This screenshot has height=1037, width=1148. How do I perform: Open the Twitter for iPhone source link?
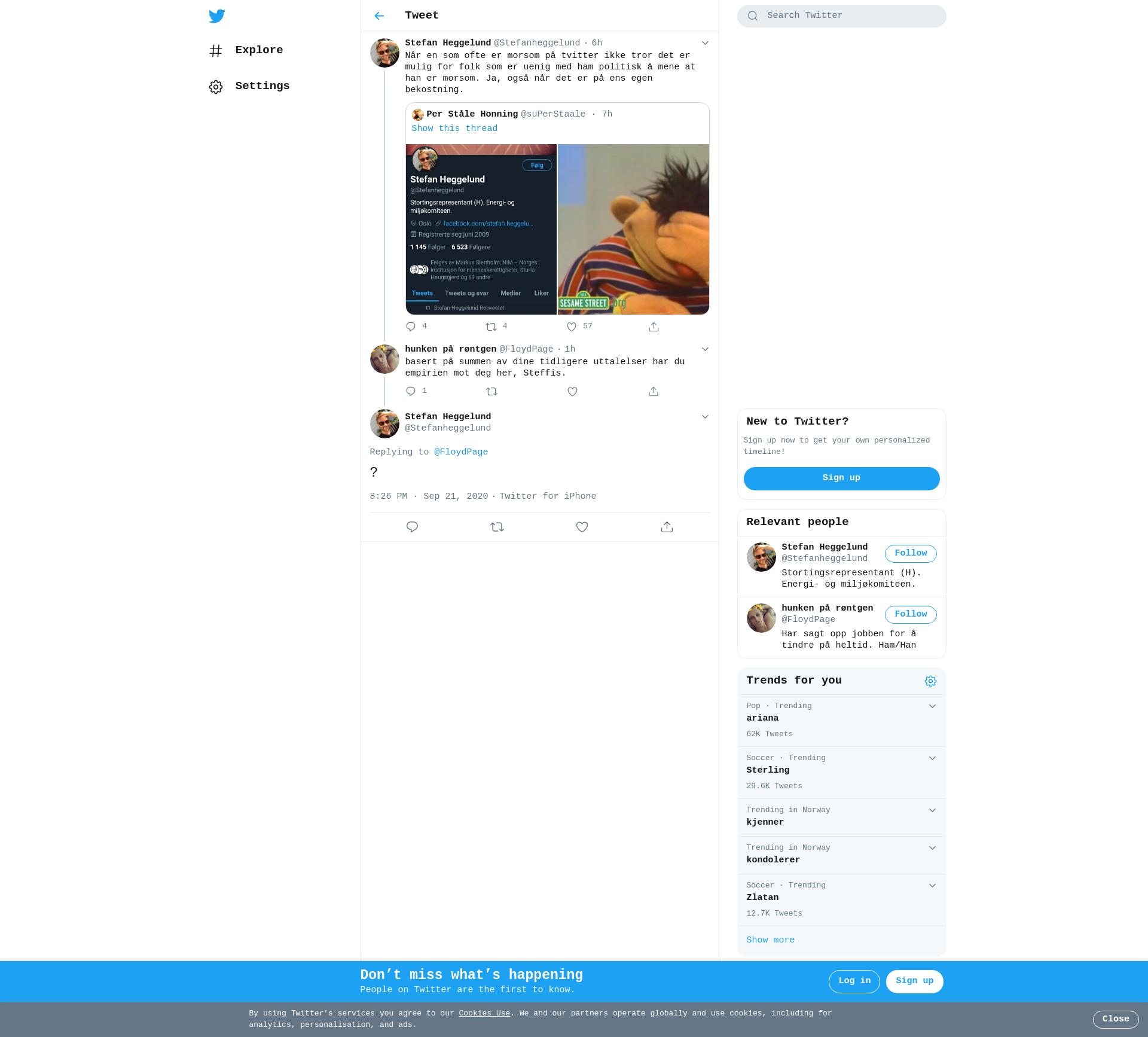pos(548,496)
